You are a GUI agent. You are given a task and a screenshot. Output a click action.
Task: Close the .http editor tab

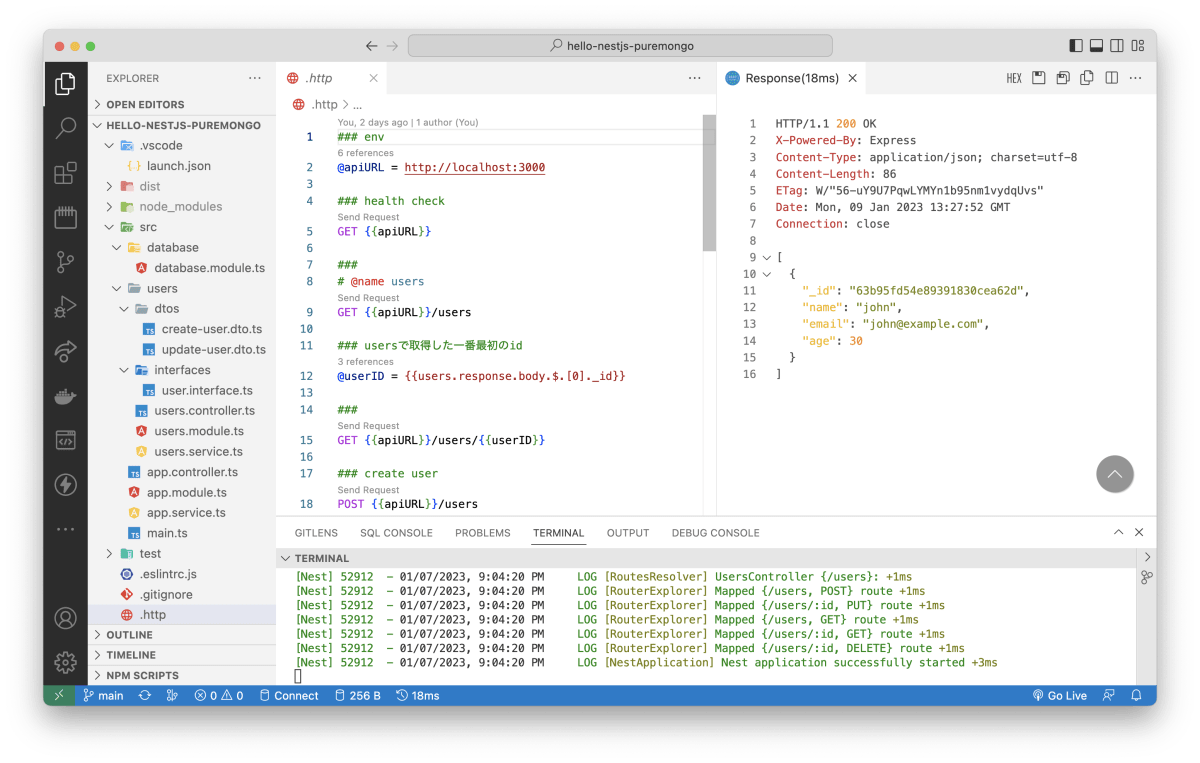click(373, 78)
